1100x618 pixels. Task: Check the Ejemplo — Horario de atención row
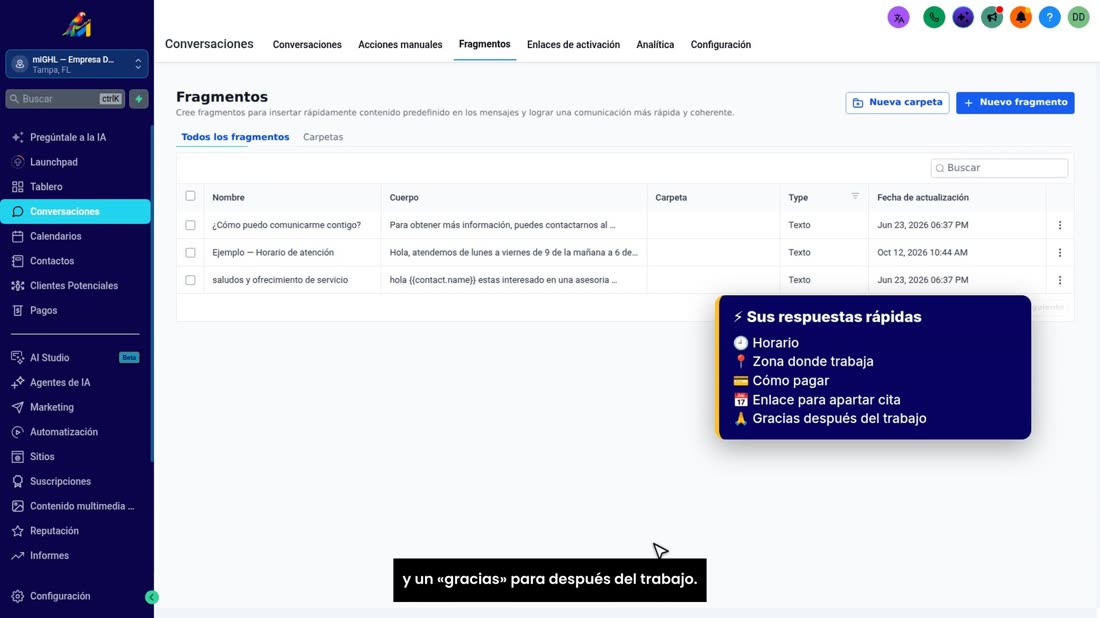click(x=190, y=253)
